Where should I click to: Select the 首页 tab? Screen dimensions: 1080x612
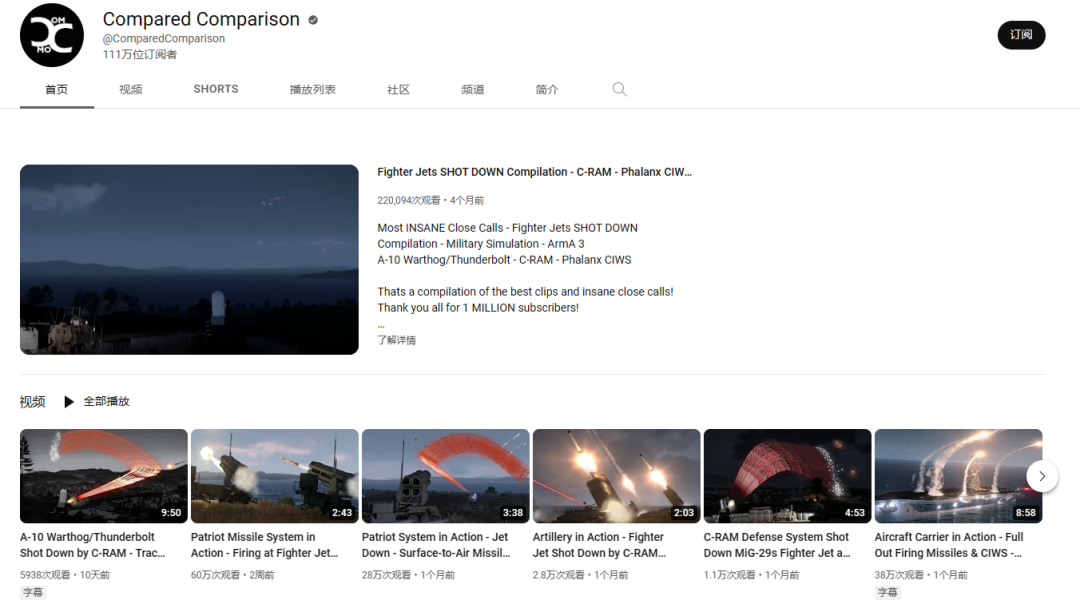coord(56,89)
